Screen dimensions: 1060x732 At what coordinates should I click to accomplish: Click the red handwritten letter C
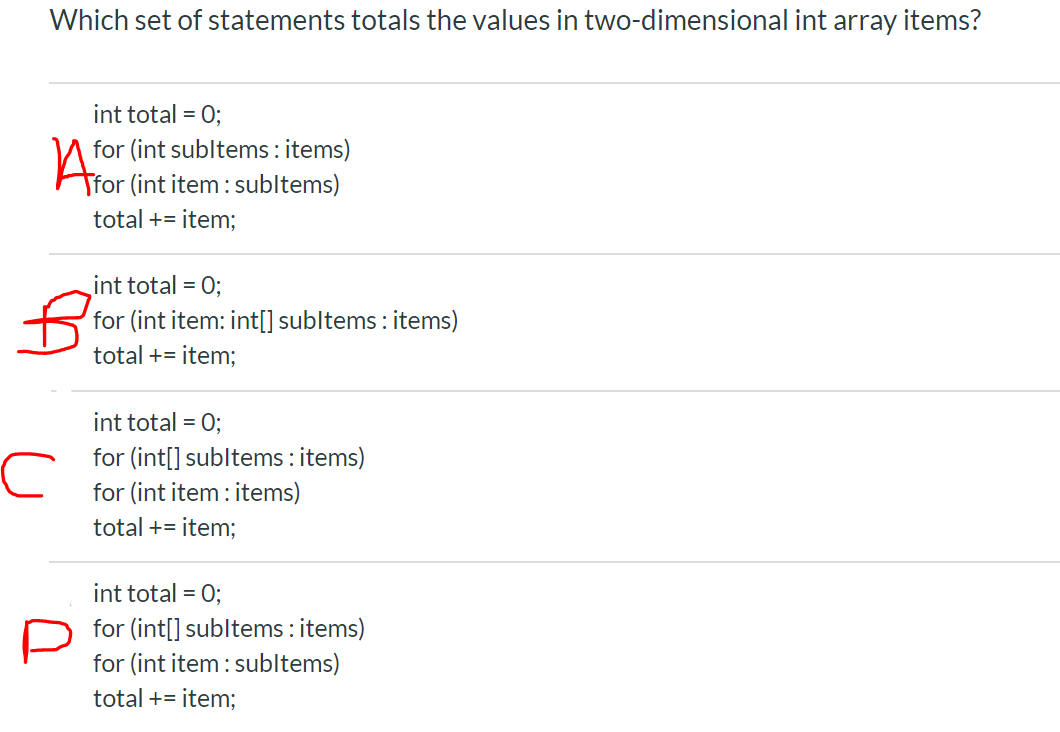tap(27, 474)
